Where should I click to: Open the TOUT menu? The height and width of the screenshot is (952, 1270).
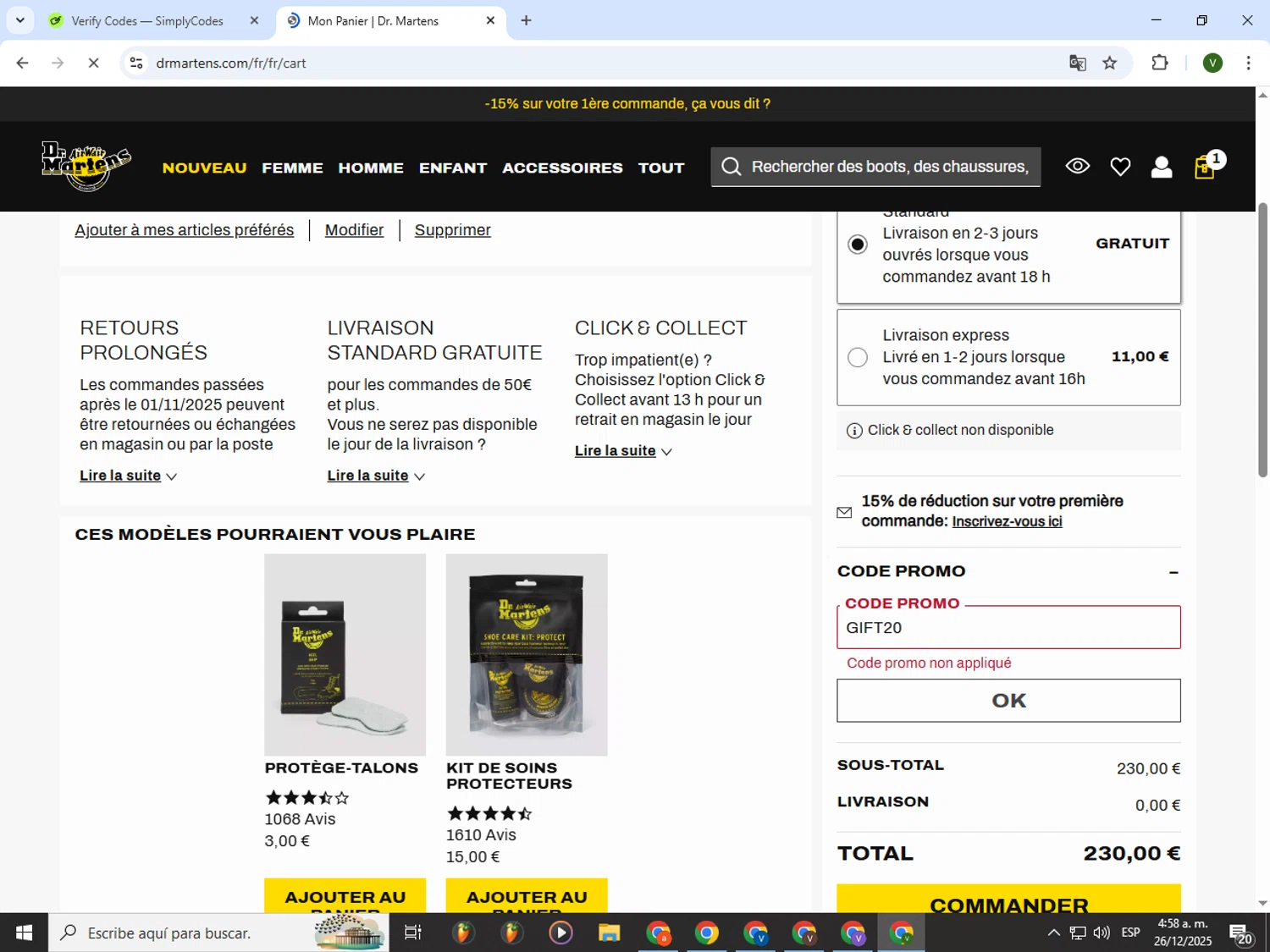click(x=661, y=168)
